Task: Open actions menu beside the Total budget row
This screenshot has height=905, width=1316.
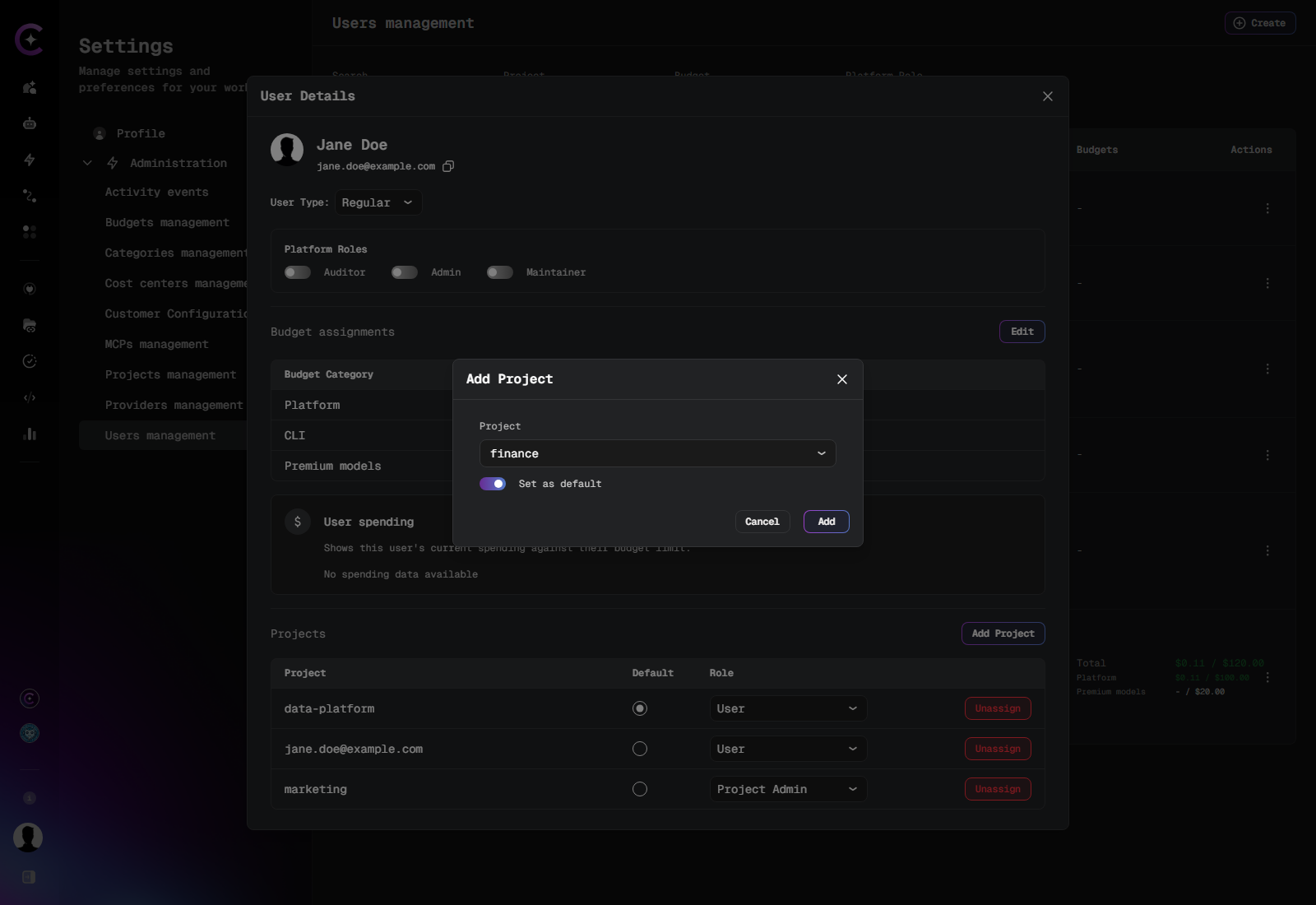Action: click(x=1267, y=677)
